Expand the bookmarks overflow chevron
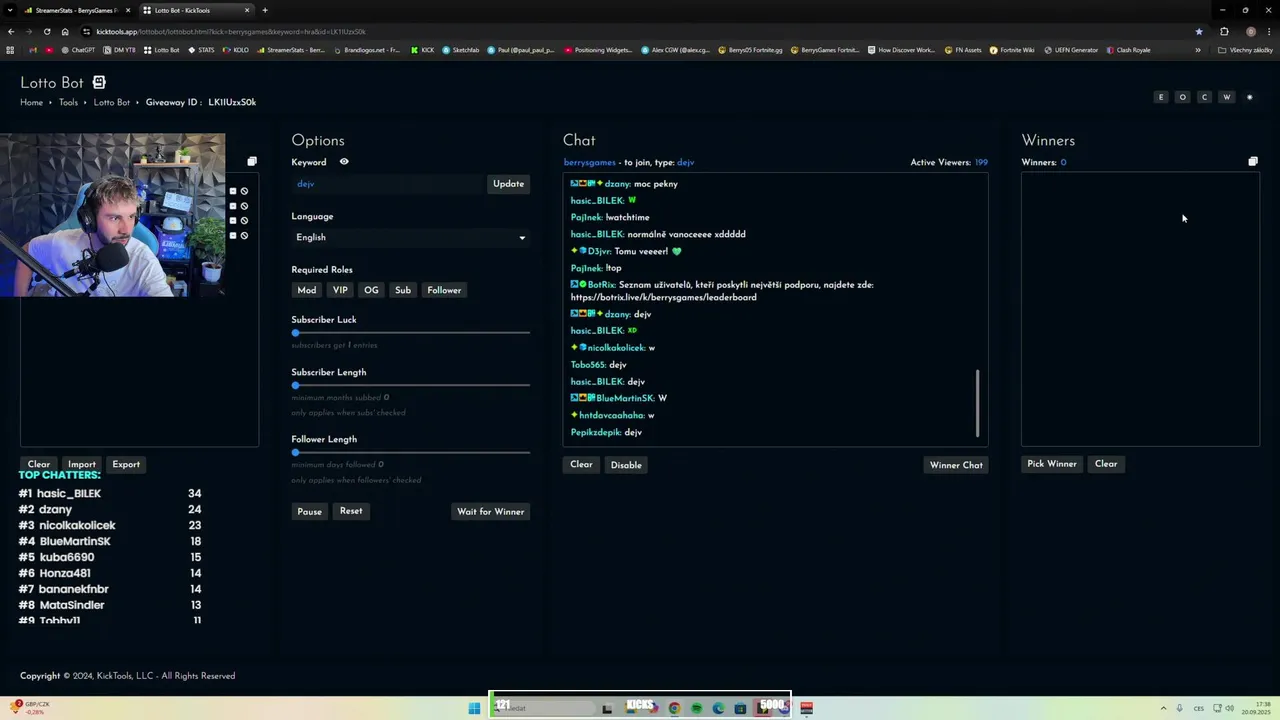This screenshot has height=720, width=1280. click(x=1198, y=50)
